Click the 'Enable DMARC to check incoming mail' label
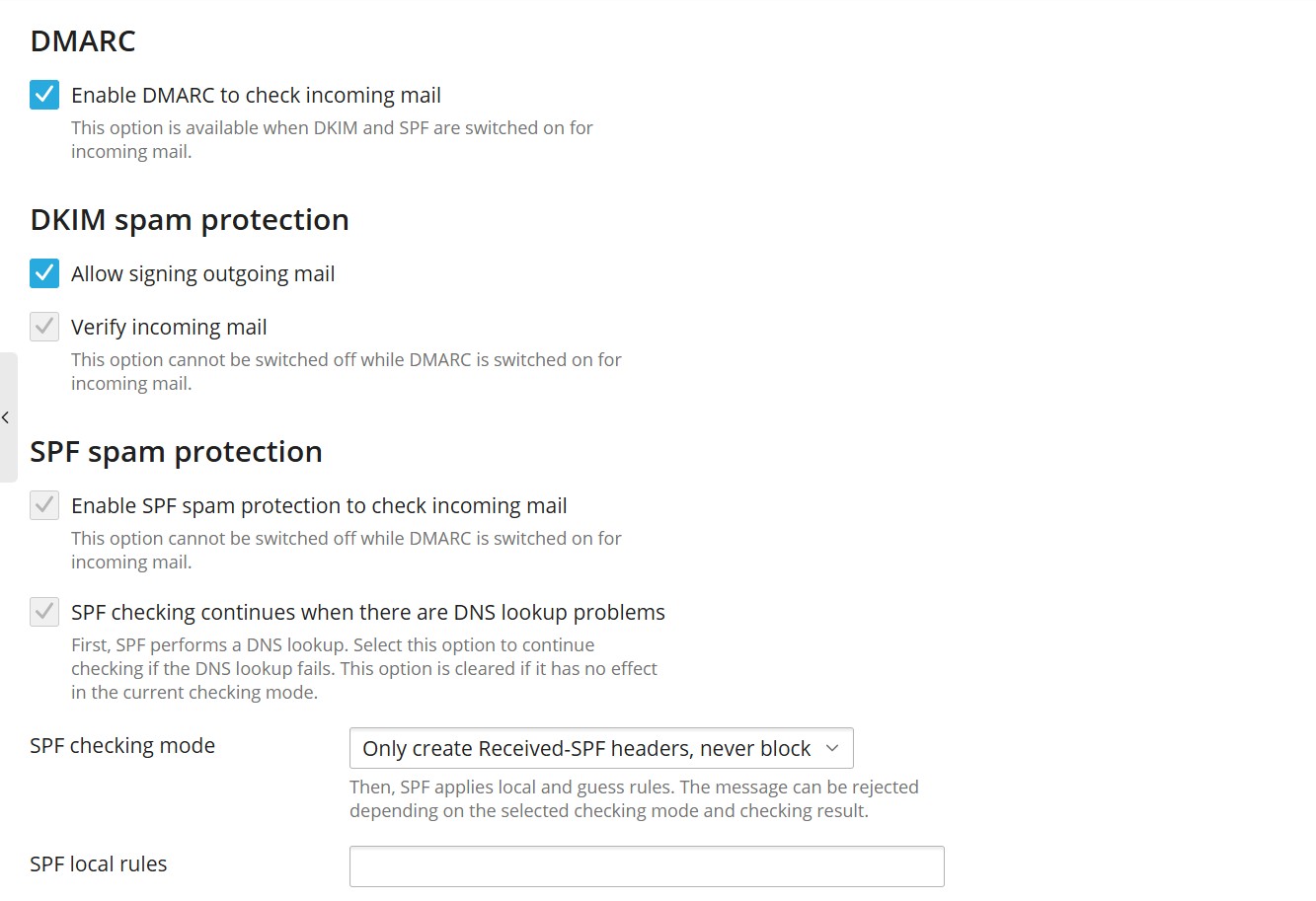1316x901 pixels. coord(256,96)
